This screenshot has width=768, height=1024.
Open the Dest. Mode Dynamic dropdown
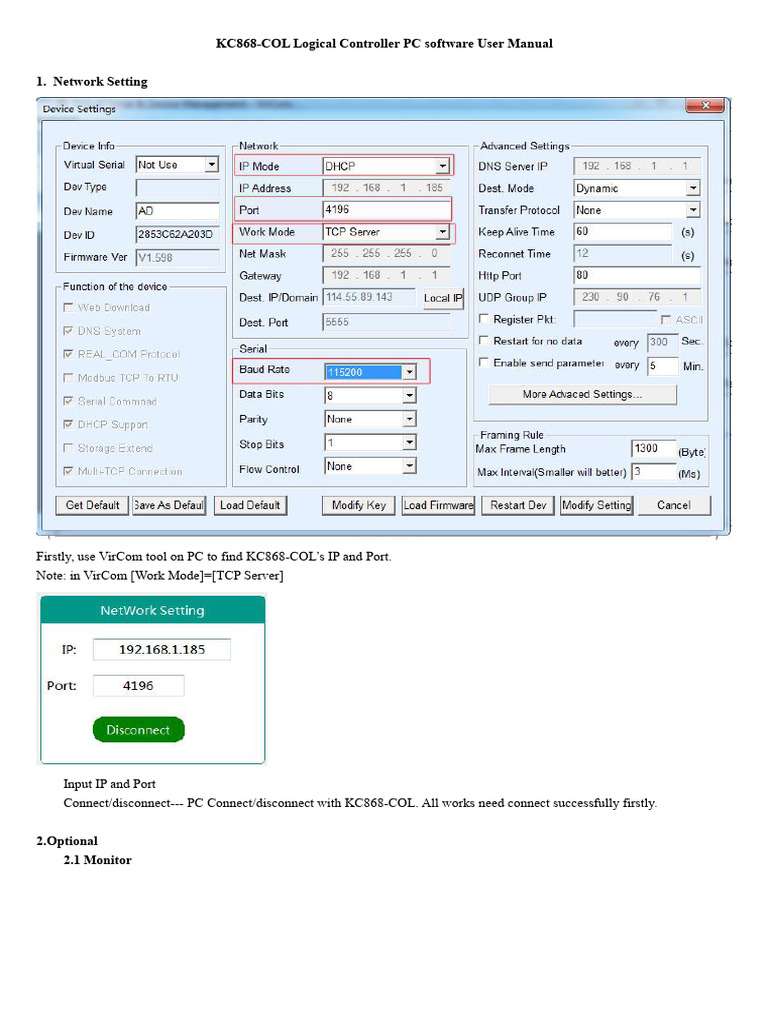pos(692,188)
